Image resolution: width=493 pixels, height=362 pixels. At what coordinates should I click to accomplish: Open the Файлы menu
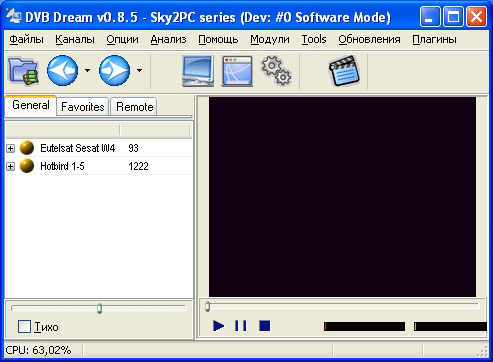click(x=26, y=39)
